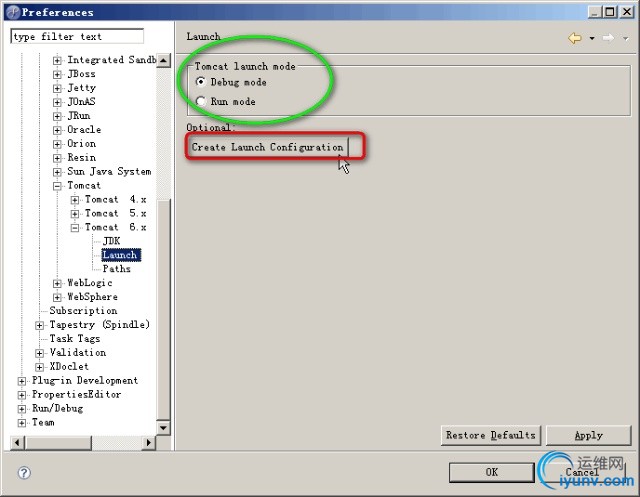Apply the preference changes
This screenshot has width=640, height=497.
(x=589, y=435)
